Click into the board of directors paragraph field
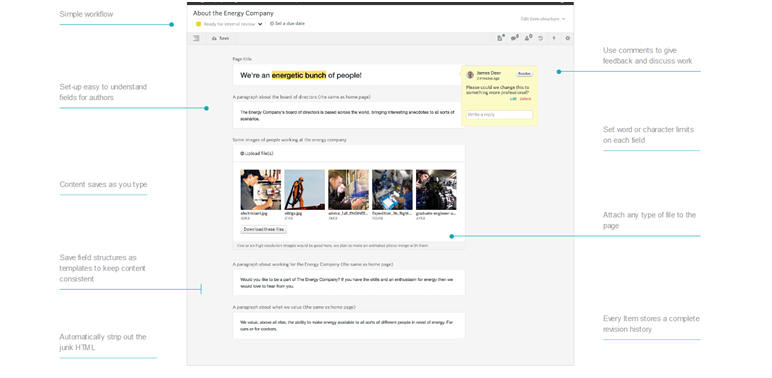This screenshot has height=378, width=772. click(x=349, y=115)
